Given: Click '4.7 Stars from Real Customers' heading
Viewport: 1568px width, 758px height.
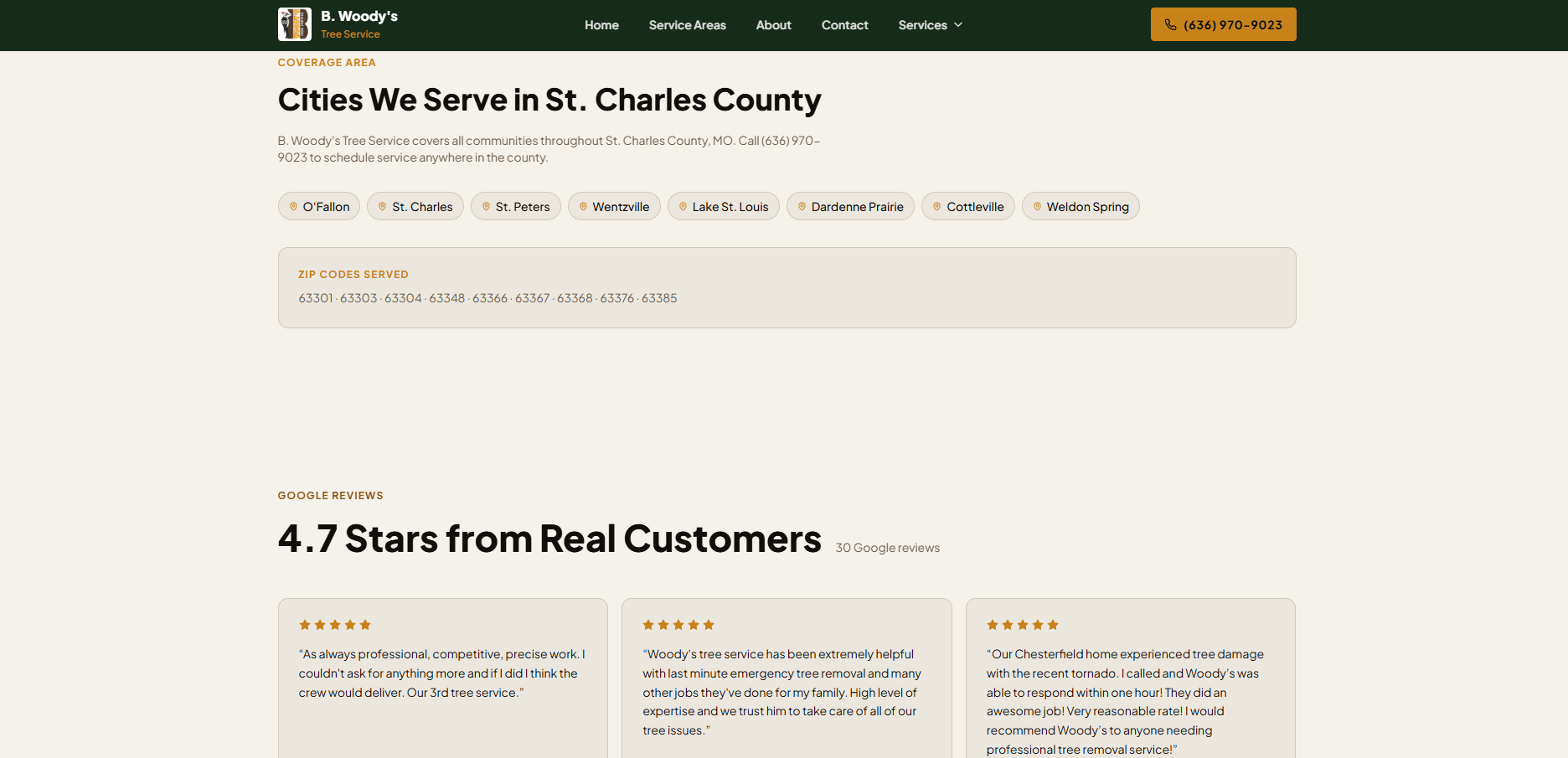Looking at the screenshot, I should pyautogui.click(x=549, y=539).
